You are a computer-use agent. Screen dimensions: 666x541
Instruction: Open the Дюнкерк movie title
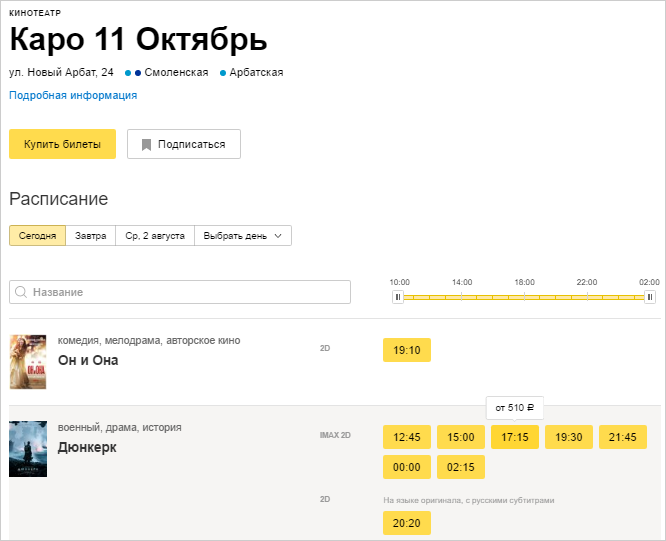click(87, 447)
